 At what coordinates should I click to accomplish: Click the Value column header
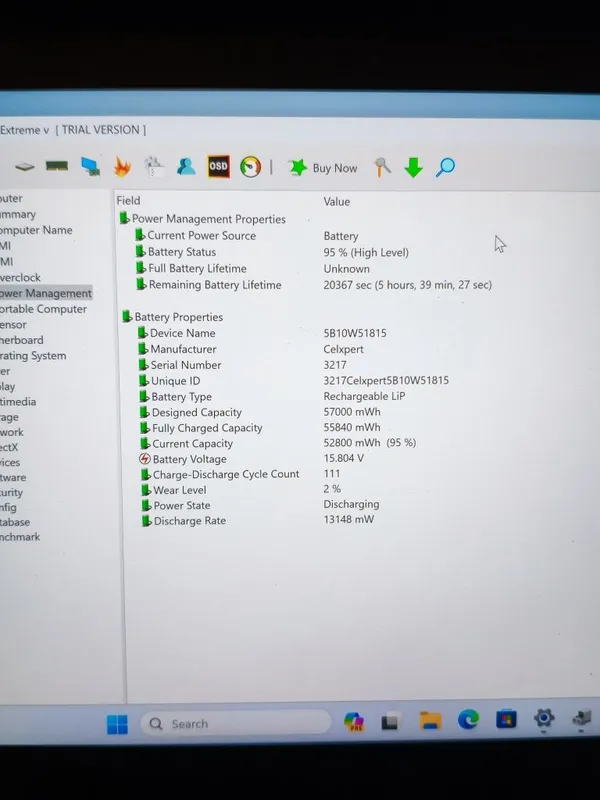(337, 202)
